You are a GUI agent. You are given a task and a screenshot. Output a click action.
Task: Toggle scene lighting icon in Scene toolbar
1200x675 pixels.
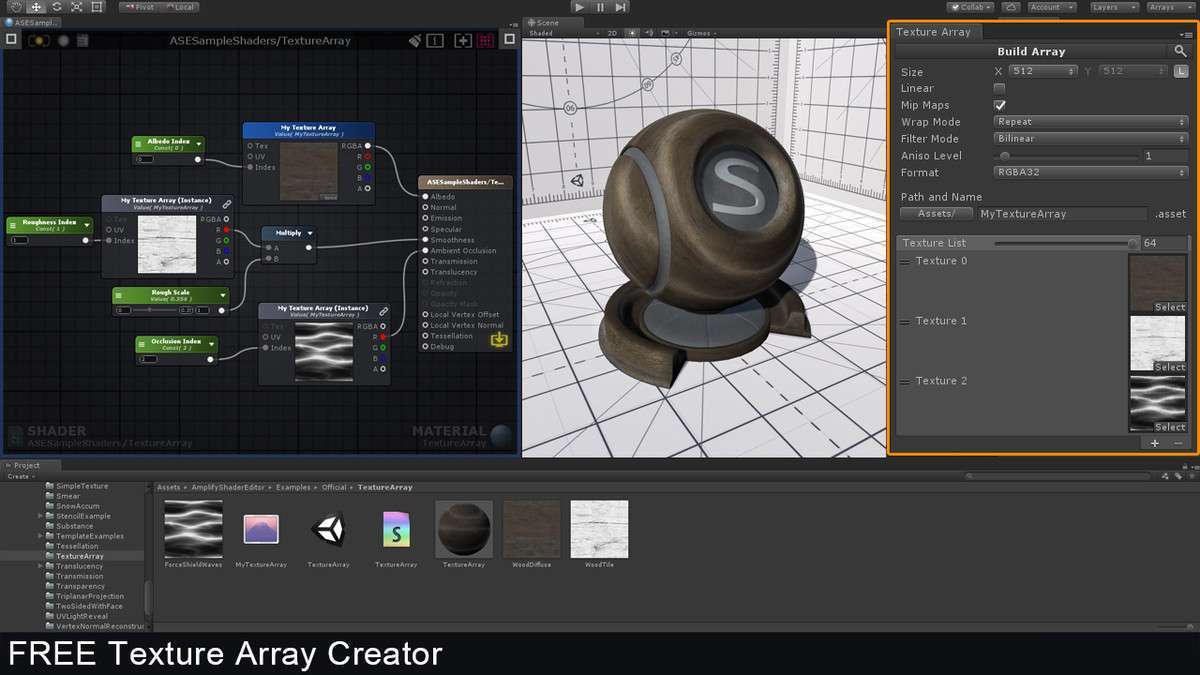633,33
